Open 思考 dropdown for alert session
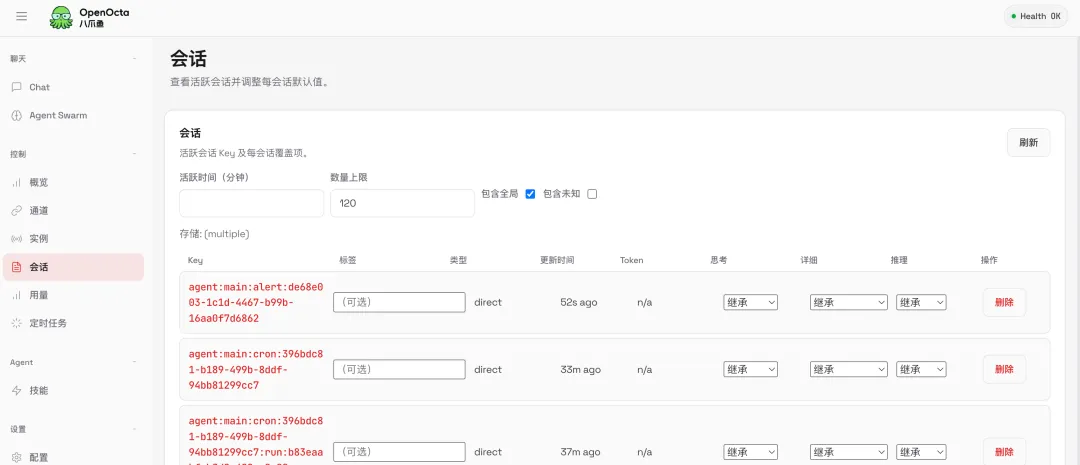 pyautogui.click(x=750, y=302)
